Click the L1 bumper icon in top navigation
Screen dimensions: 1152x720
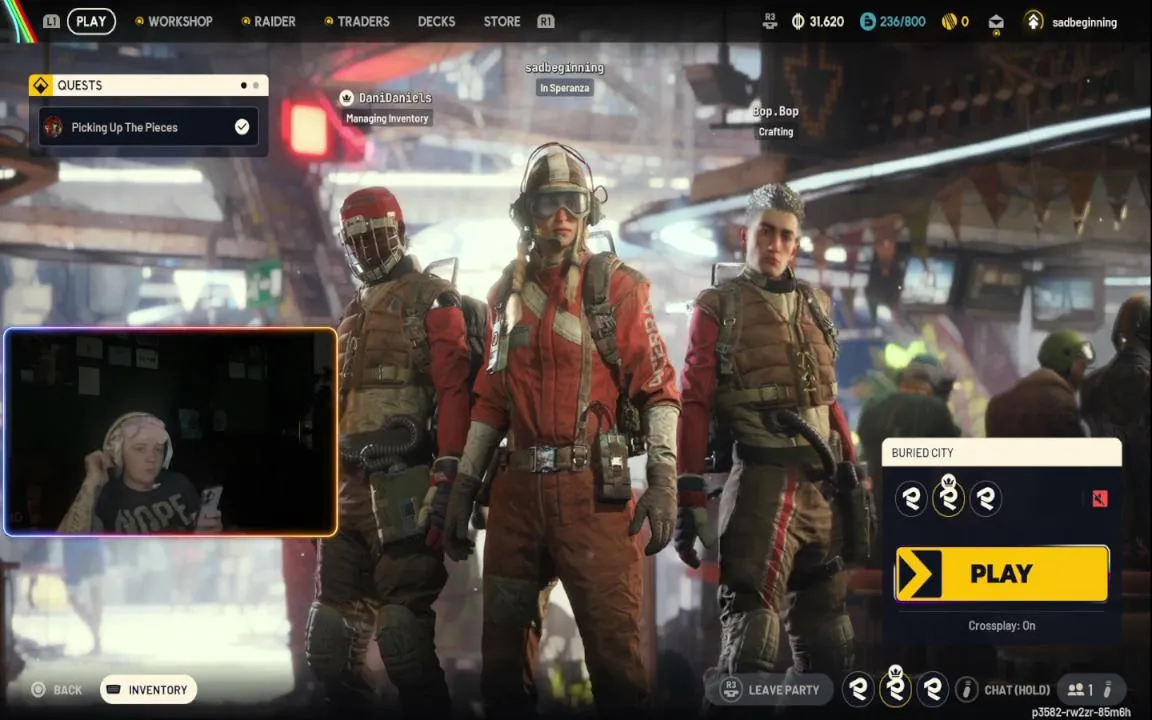[x=51, y=21]
